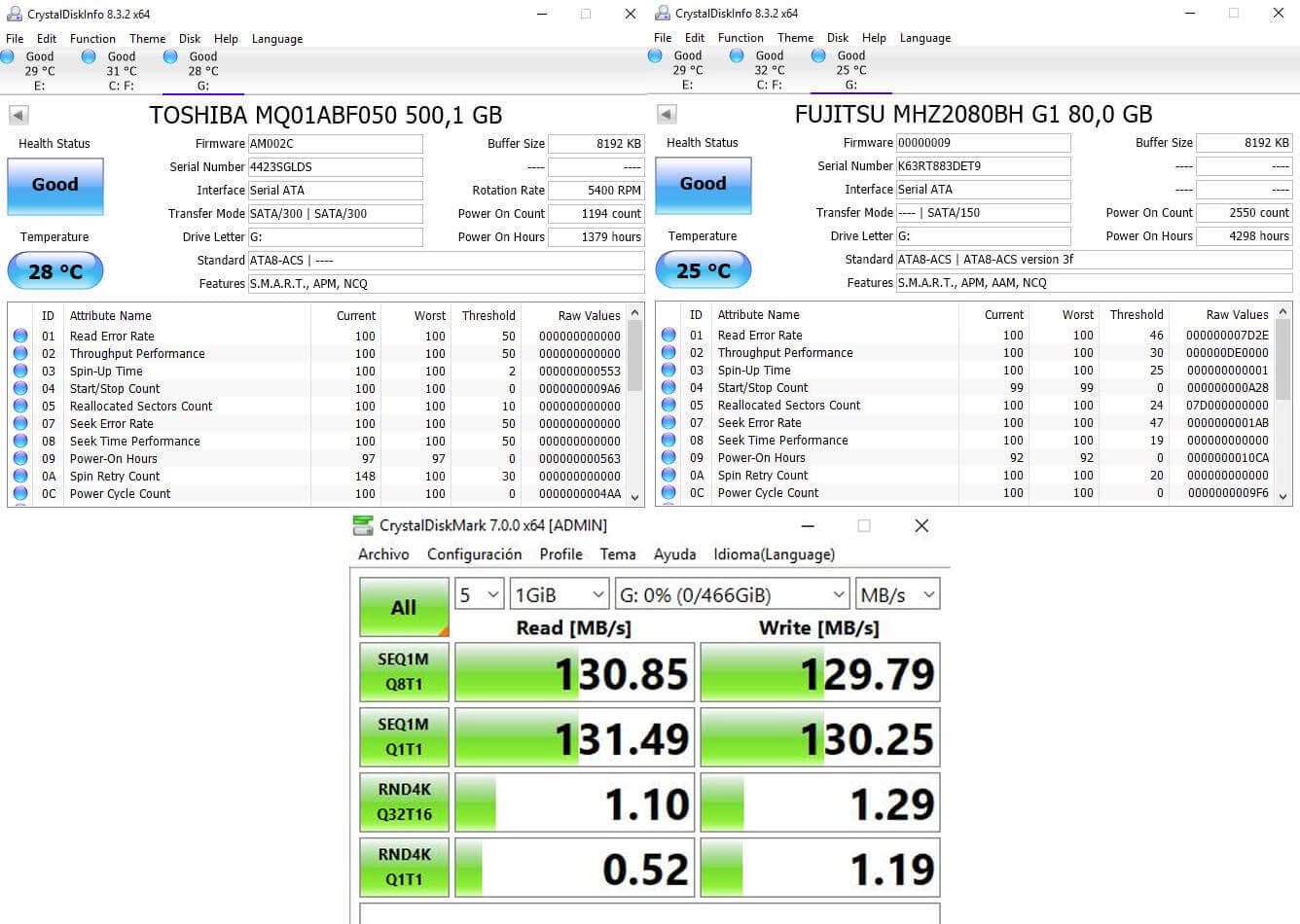Click Raw Values column header in FUJITSU list
This screenshot has width=1300, height=924.
tap(1237, 315)
